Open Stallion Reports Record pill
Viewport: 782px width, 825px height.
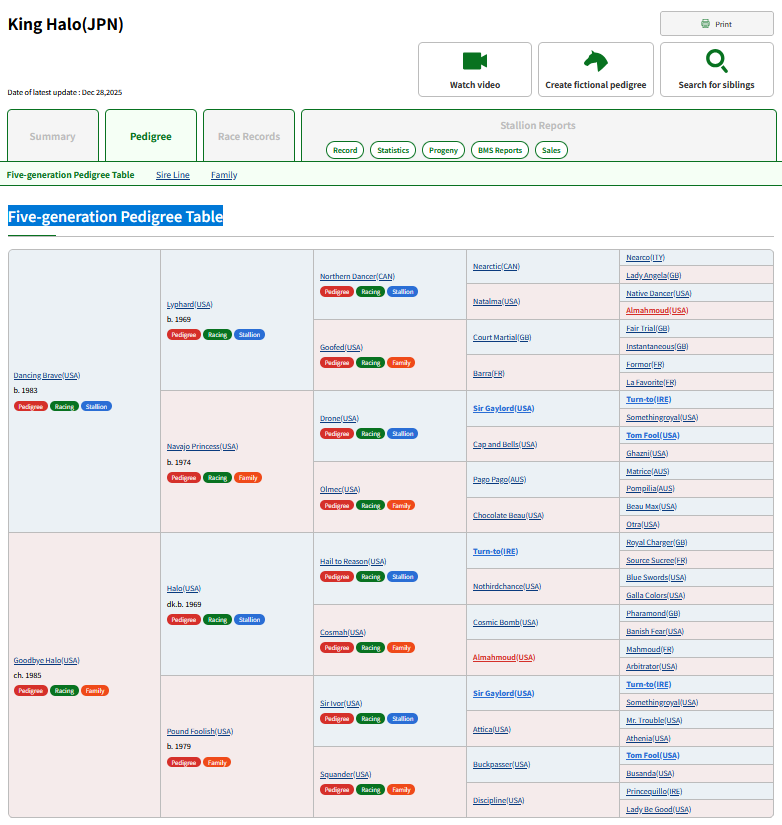tap(345, 150)
